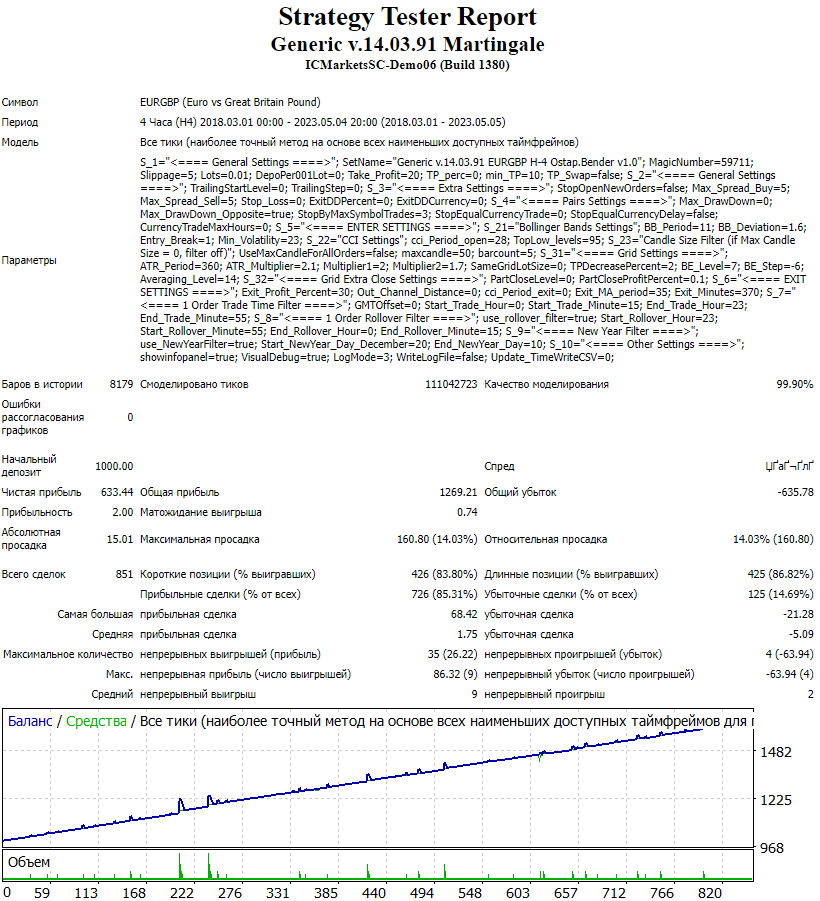Click the Общий убыток value -635.78
This screenshot has width=820, height=901.
[795, 492]
